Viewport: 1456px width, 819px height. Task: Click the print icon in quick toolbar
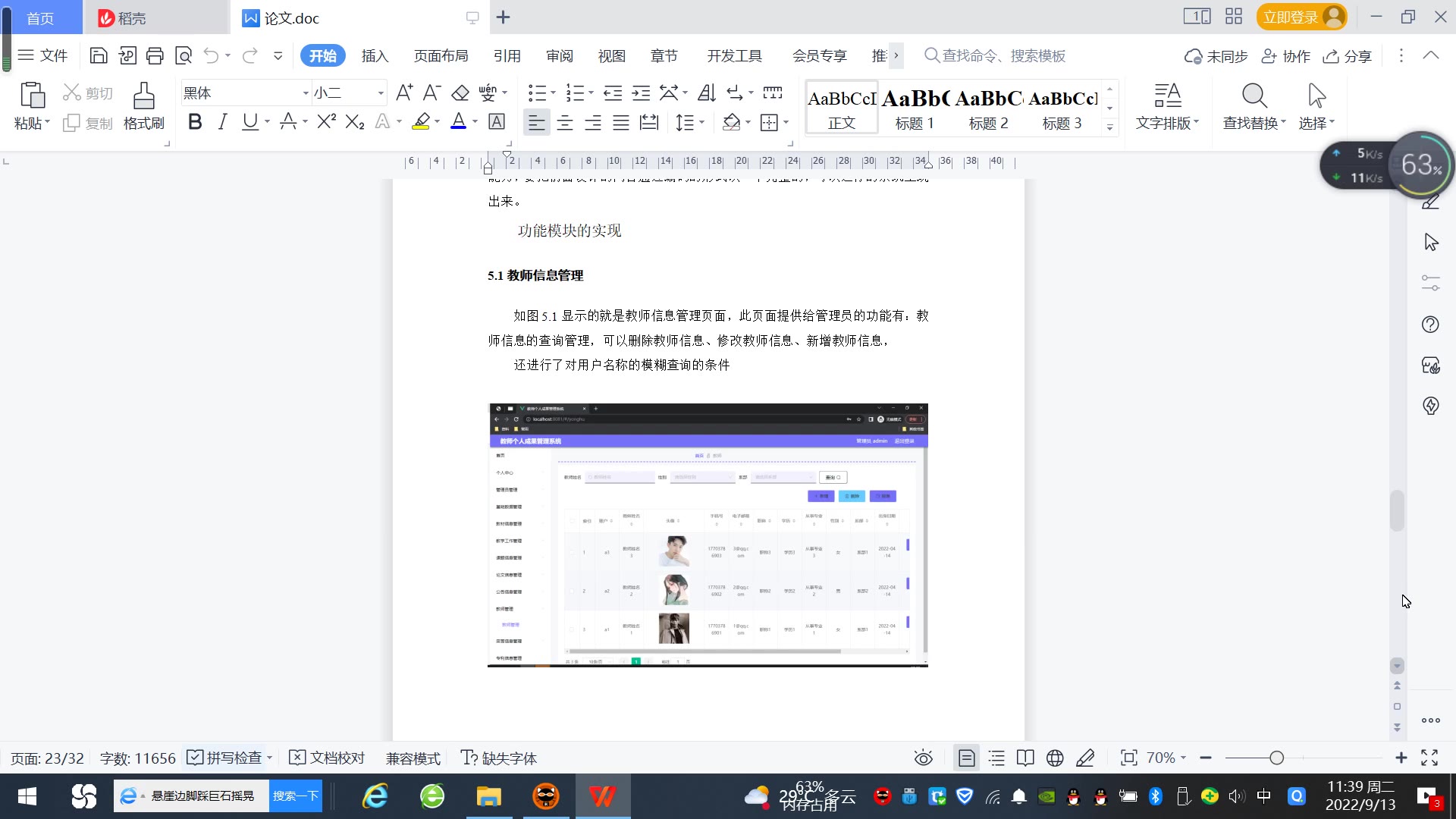pyautogui.click(x=155, y=55)
